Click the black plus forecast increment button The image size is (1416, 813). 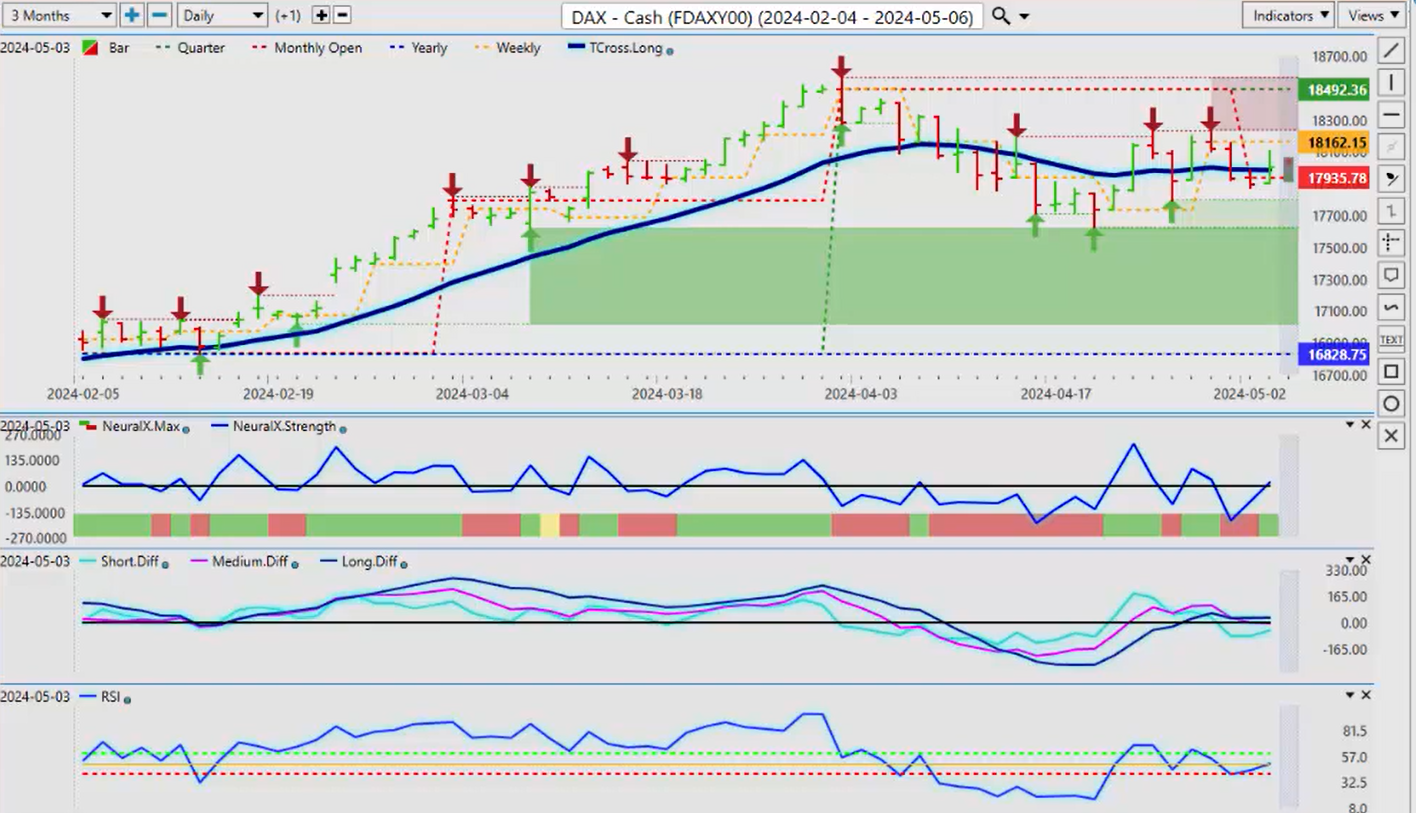(321, 15)
